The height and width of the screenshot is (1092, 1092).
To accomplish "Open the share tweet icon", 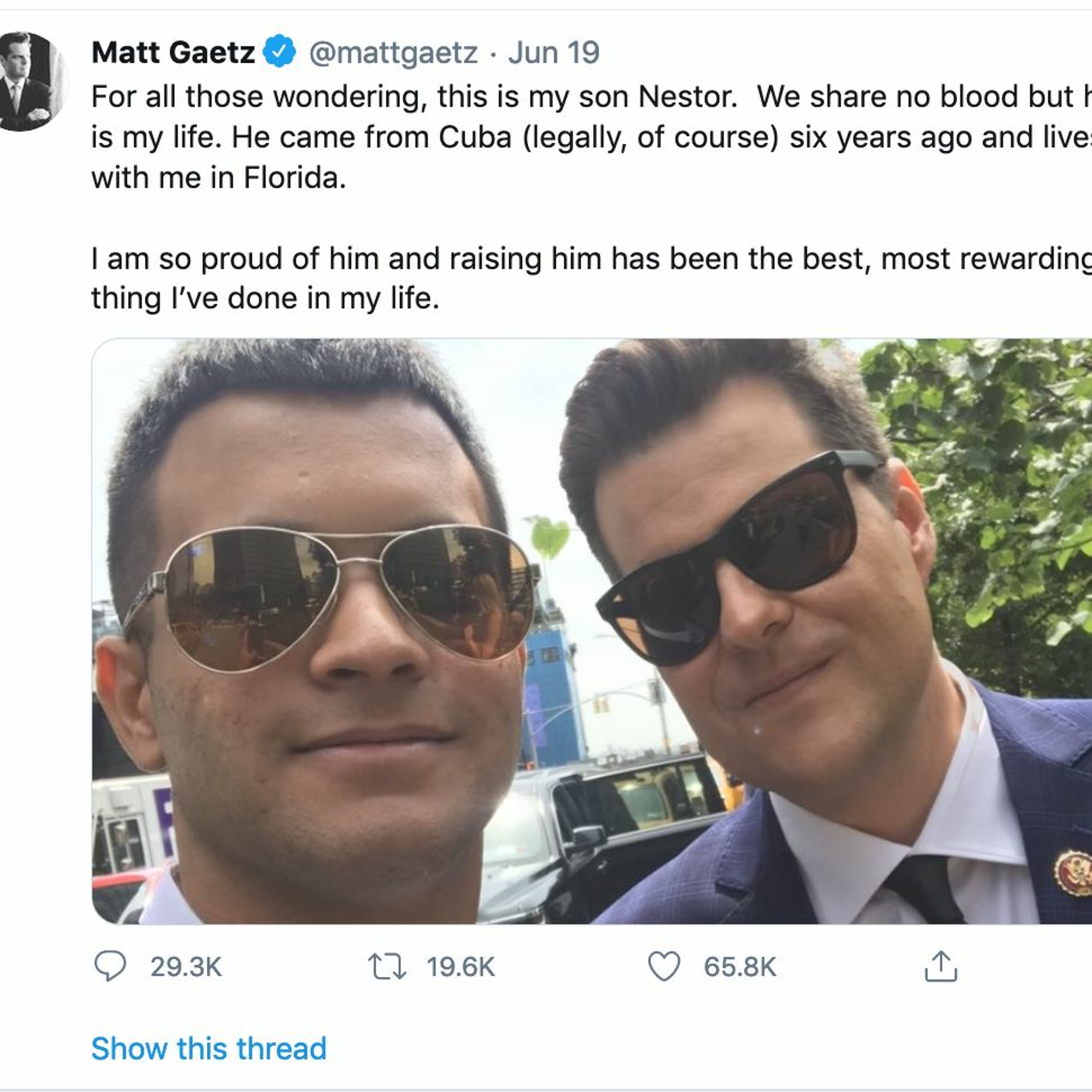I will (x=941, y=966).
